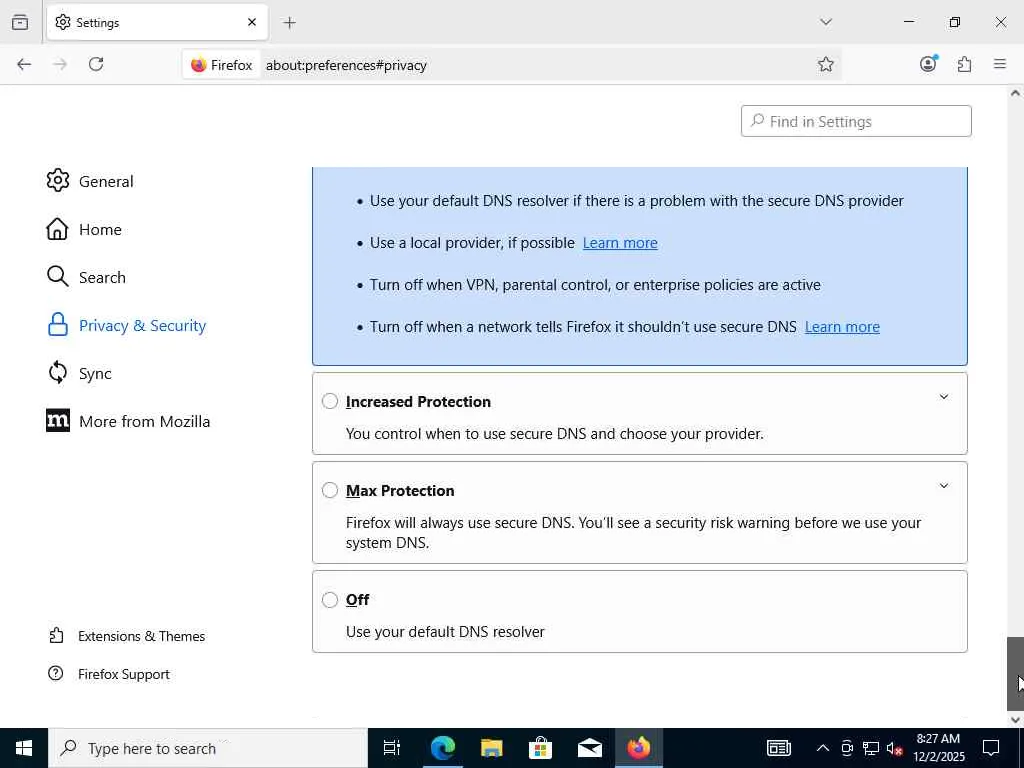Switch to the Search settings category
Image resolution: width=1024 pixels, height=768 pixels.
[101, 277]
